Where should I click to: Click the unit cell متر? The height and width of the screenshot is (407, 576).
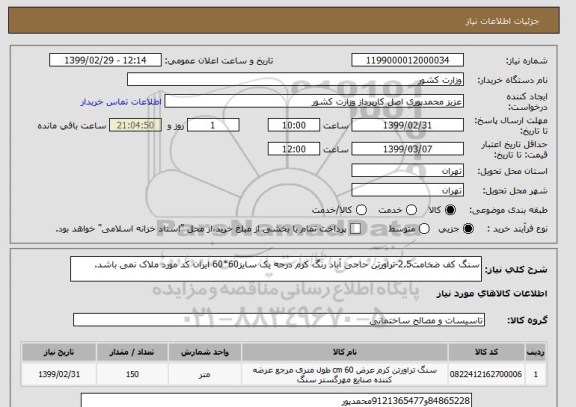coord(205,374)
